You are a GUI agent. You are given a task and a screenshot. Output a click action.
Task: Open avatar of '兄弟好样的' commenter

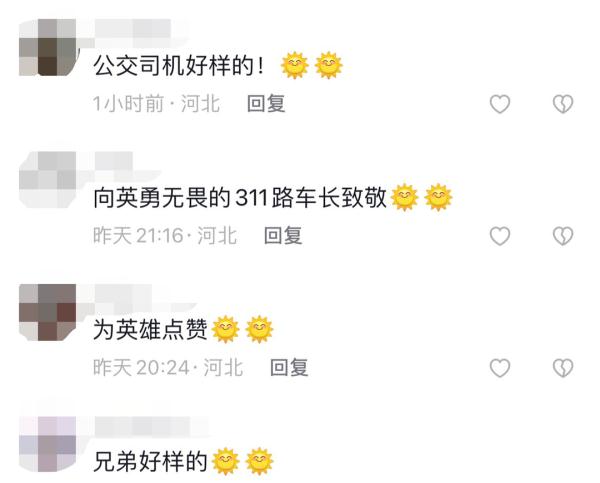click(x=47, y=444)
